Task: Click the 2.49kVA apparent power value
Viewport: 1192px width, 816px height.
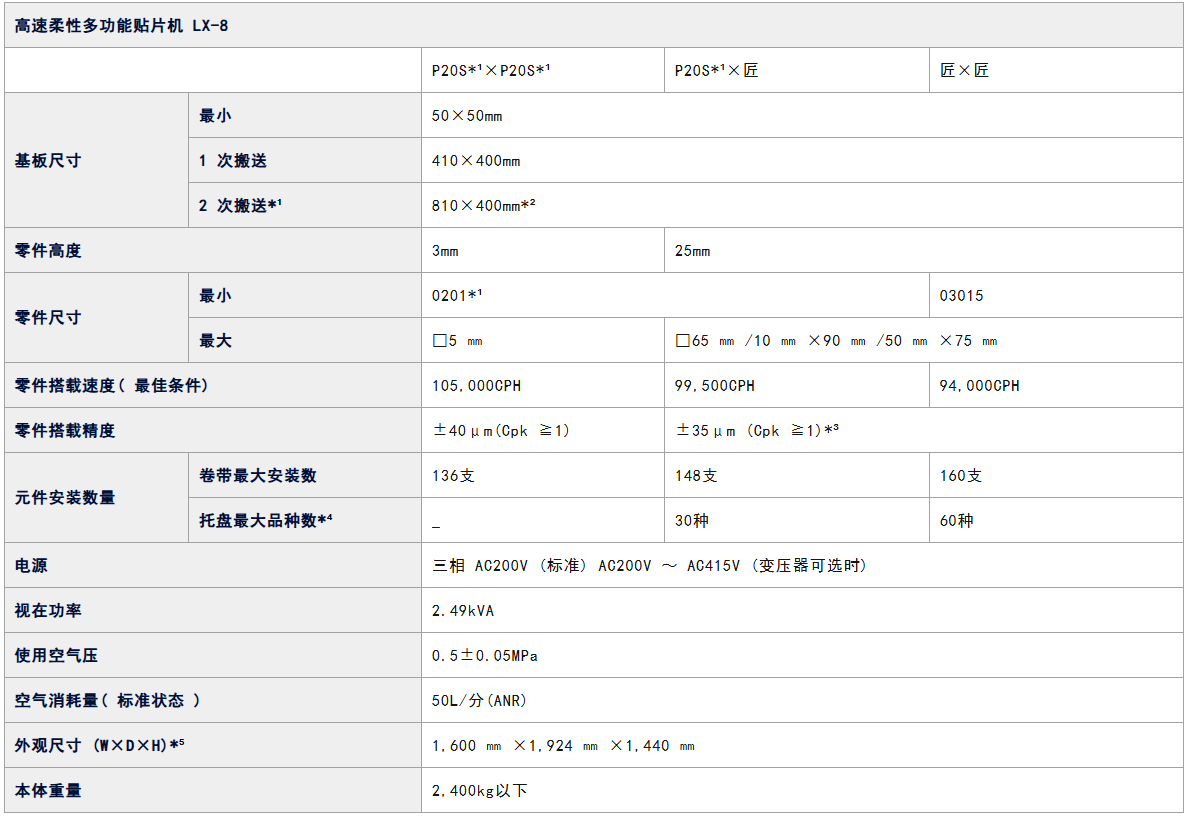Action: coord(463,611)
